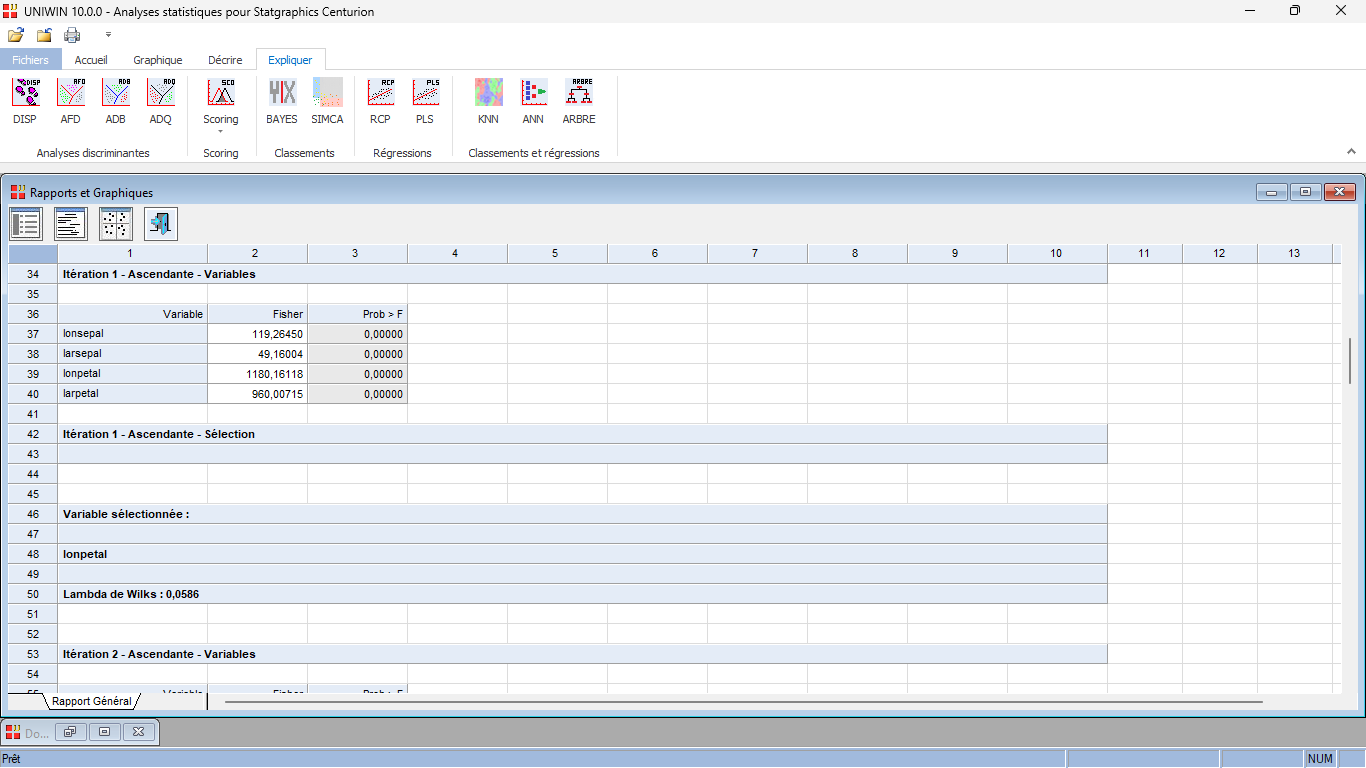1366x768 pixels.
Task: Click the vertical scrollbar thumb of the report
Action: click(x=1350, y=360)
